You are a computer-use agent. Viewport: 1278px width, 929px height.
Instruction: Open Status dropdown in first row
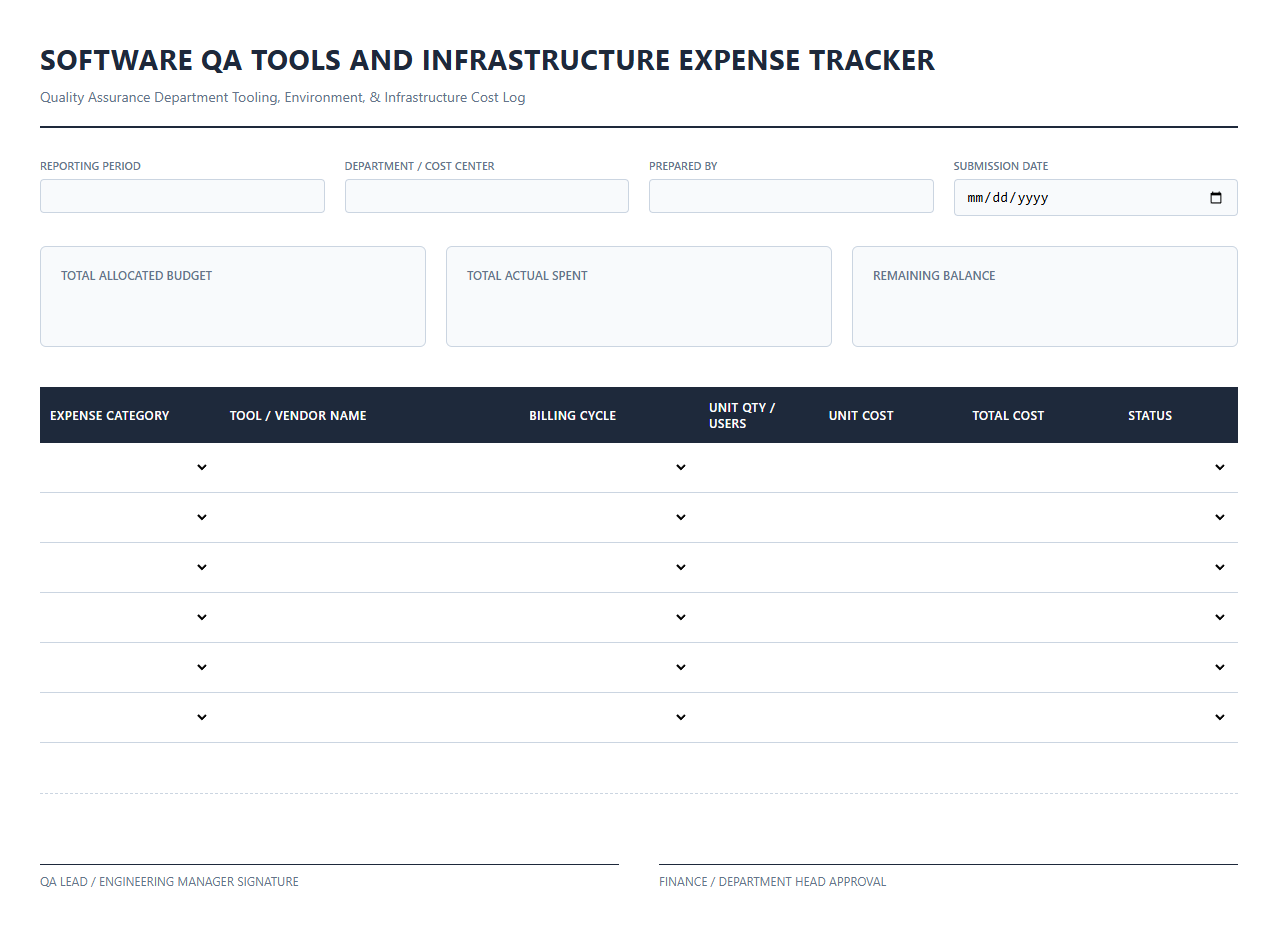(x=1178, y=467)
